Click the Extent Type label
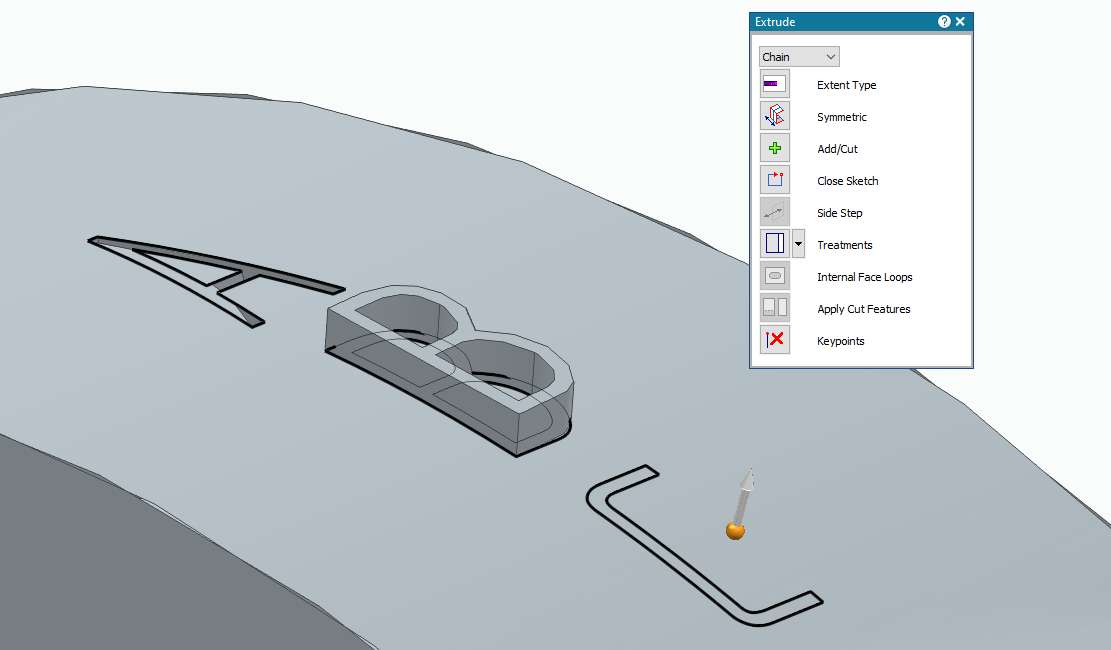 click(x=846, y=85)
